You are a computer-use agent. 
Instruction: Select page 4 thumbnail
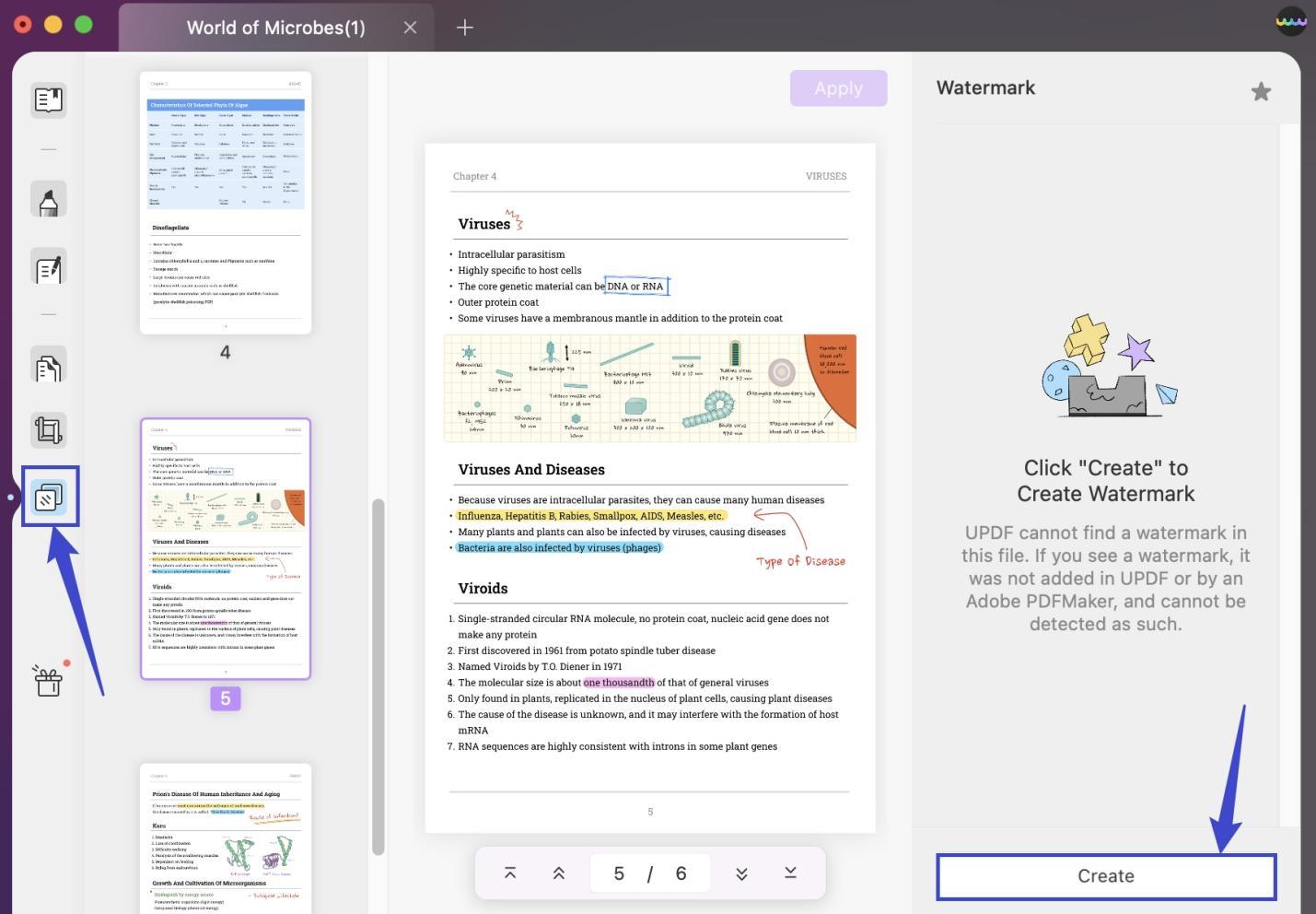[x=226, y=203]
